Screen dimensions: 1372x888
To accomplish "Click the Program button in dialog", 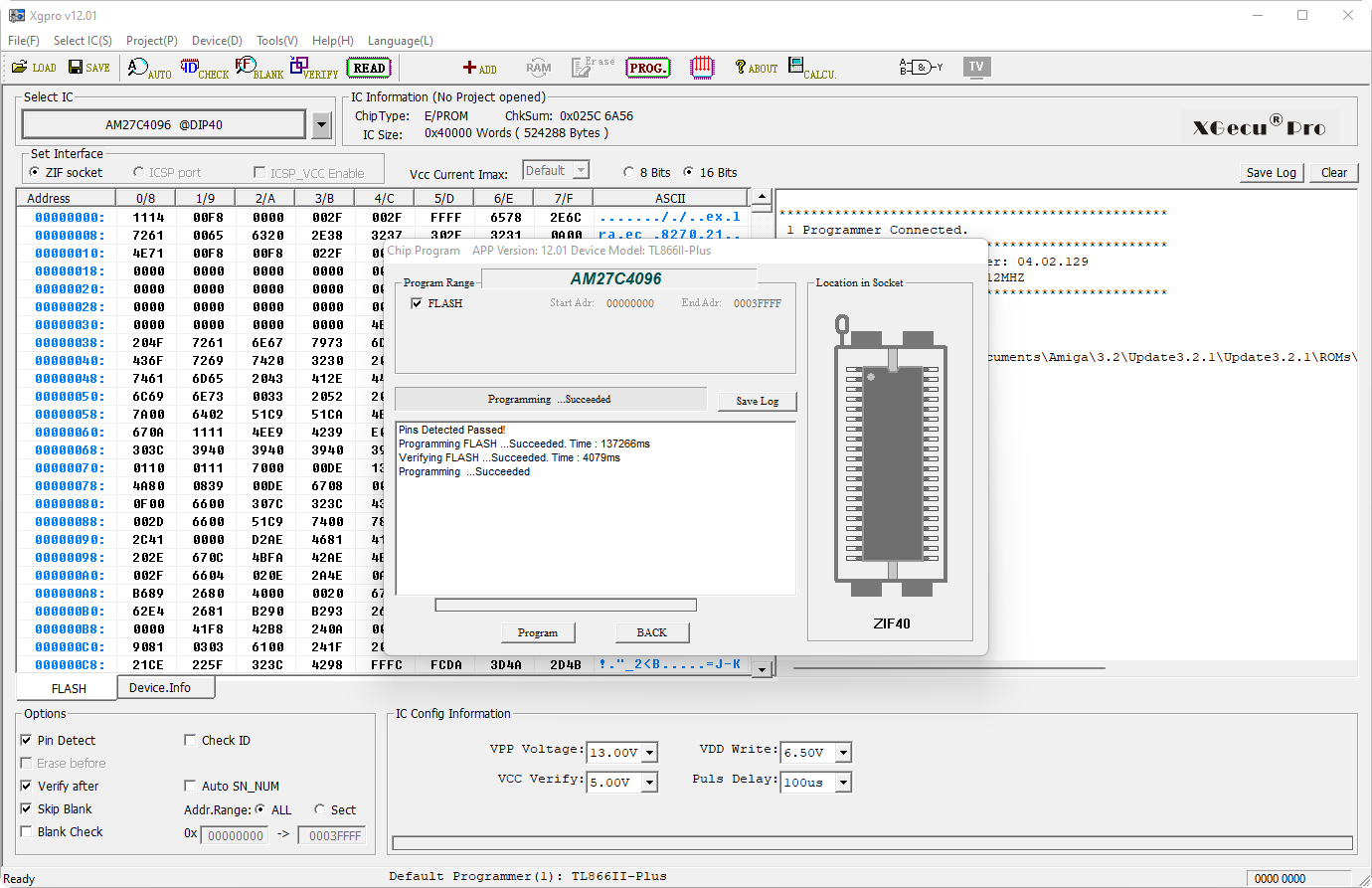I will click(x=538, y=632).
